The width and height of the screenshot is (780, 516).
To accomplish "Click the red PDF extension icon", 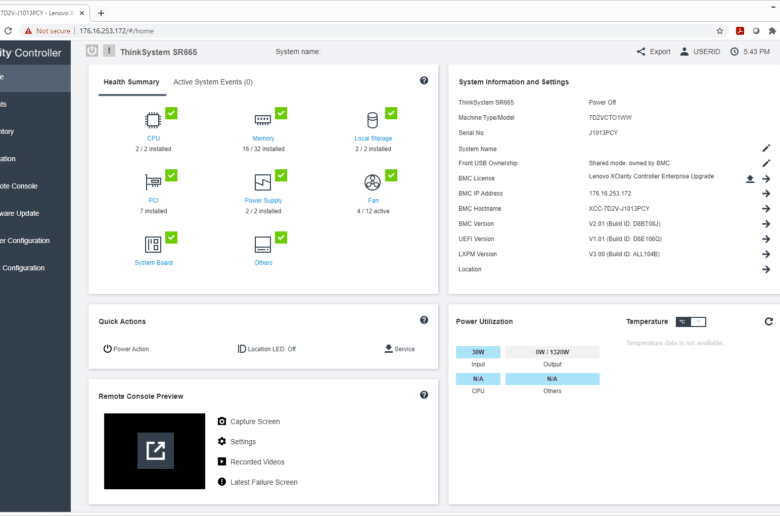I will click(x=740, y=31).
